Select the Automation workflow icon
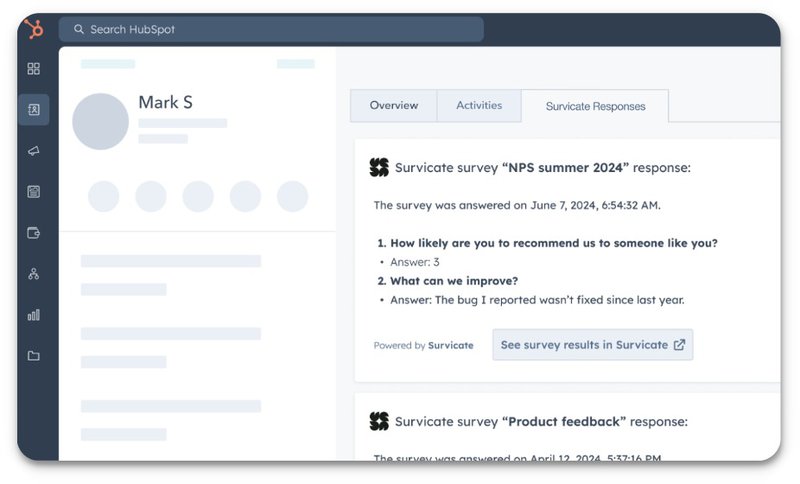Image resolution: width=800 pixels, height=484 pixels. (x=34, y=274)
